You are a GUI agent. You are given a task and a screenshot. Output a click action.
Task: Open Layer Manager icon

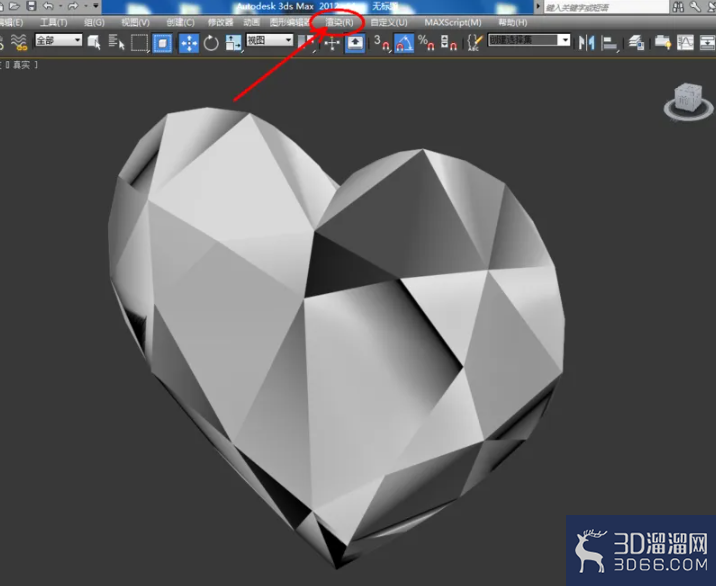(637, 43)
